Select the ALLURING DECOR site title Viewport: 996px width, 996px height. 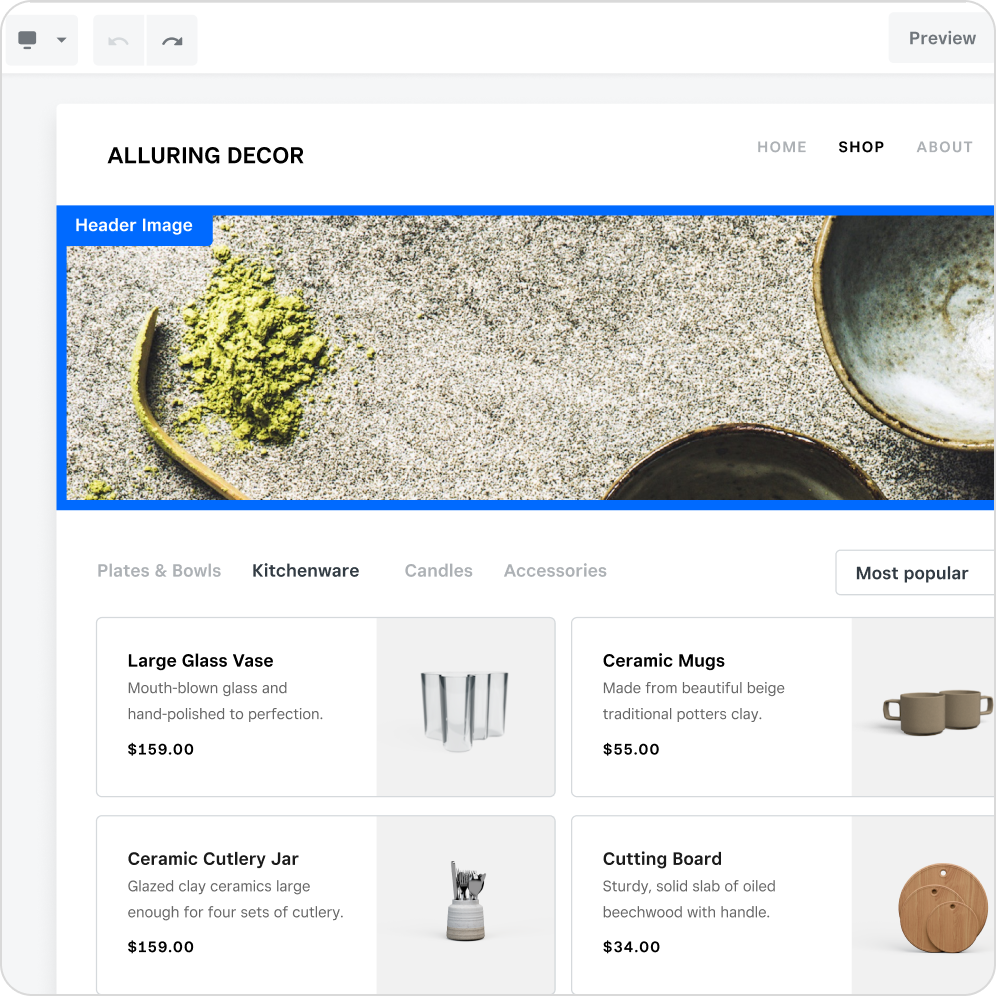click(x=206, y=156)
